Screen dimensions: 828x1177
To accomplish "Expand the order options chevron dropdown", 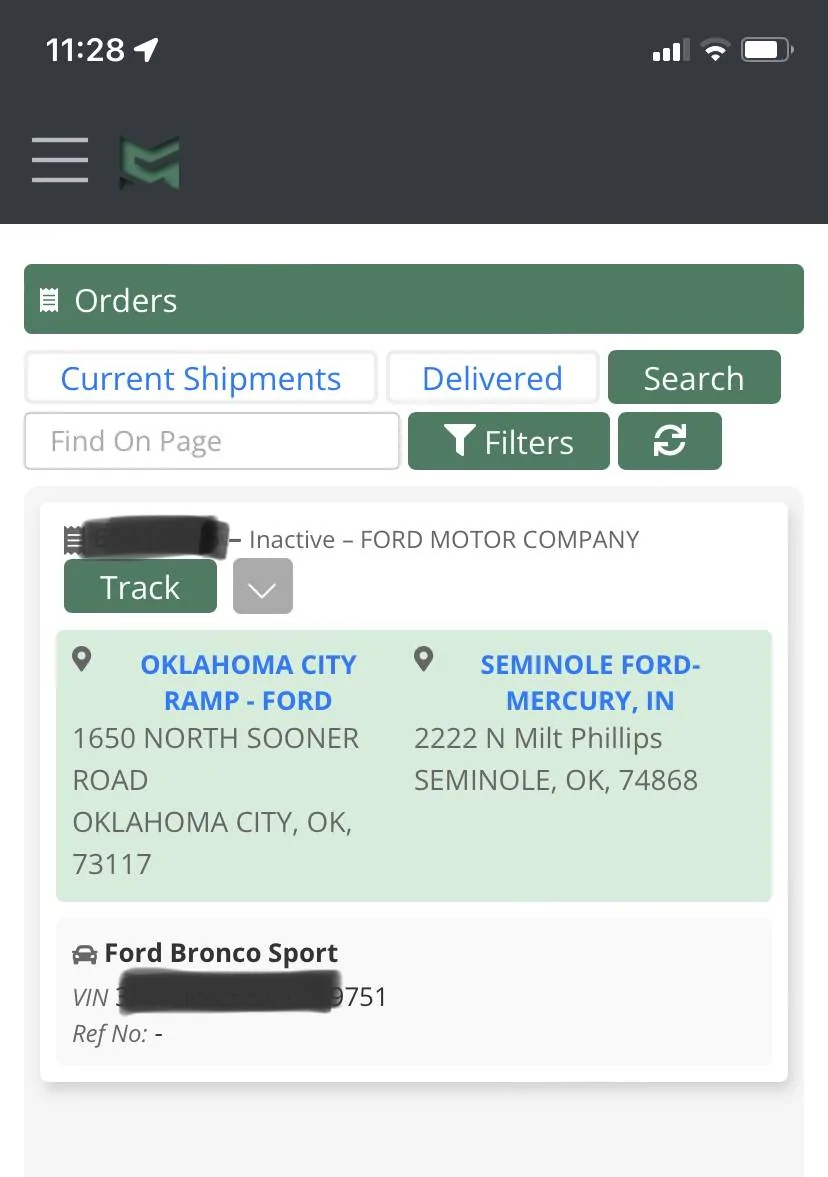I will coord(262,587).
